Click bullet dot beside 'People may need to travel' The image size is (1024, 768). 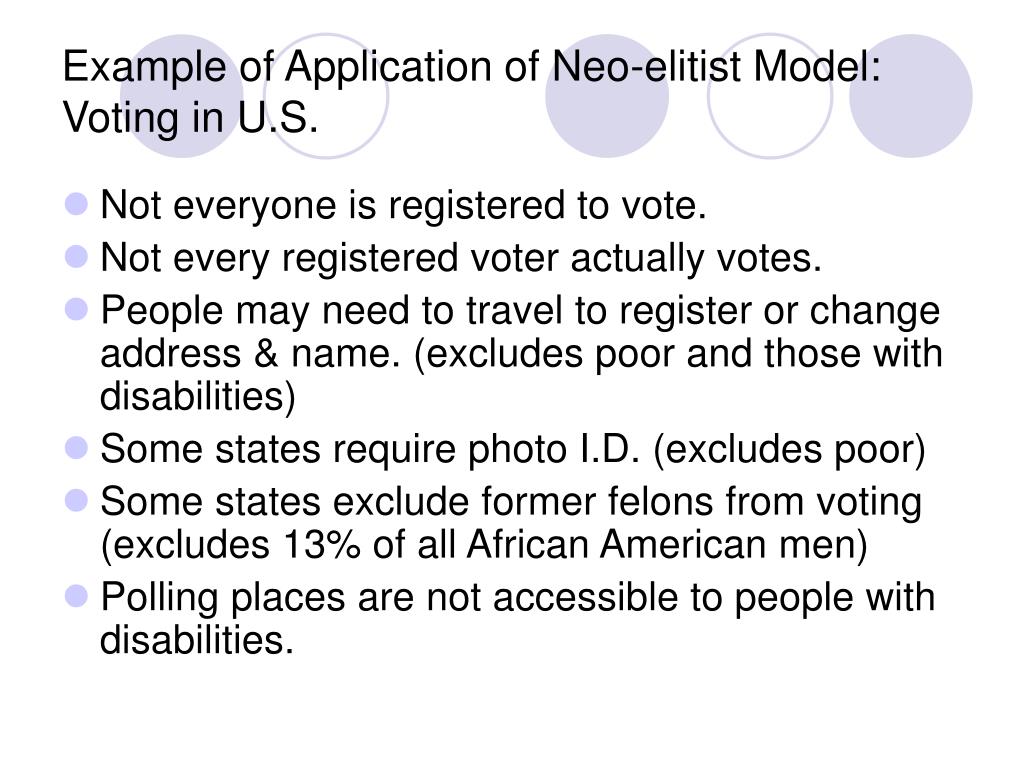pyautogui.click(x=77, y=309)
